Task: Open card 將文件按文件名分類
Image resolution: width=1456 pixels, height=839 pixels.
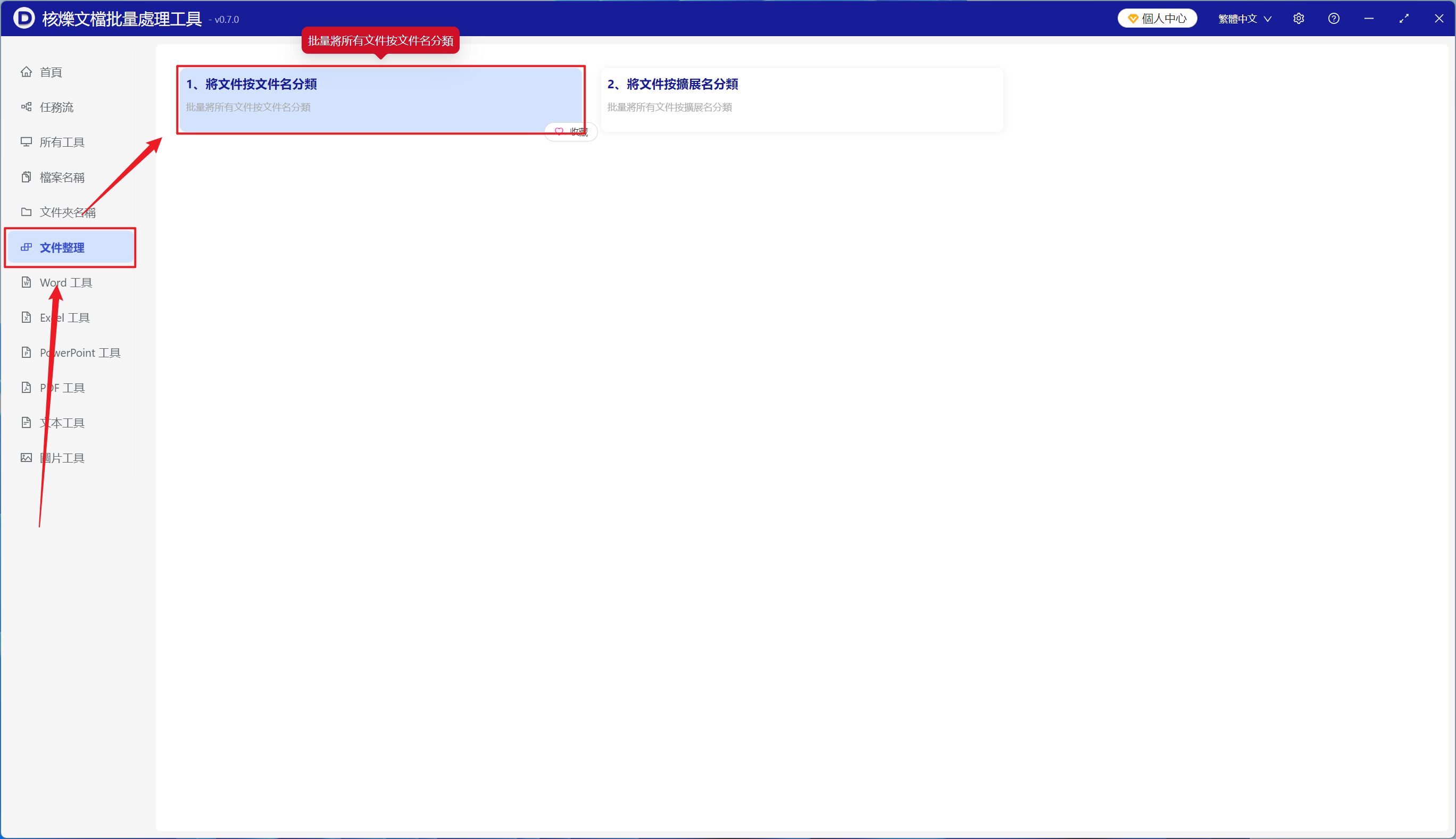Action: coord(380,99)
